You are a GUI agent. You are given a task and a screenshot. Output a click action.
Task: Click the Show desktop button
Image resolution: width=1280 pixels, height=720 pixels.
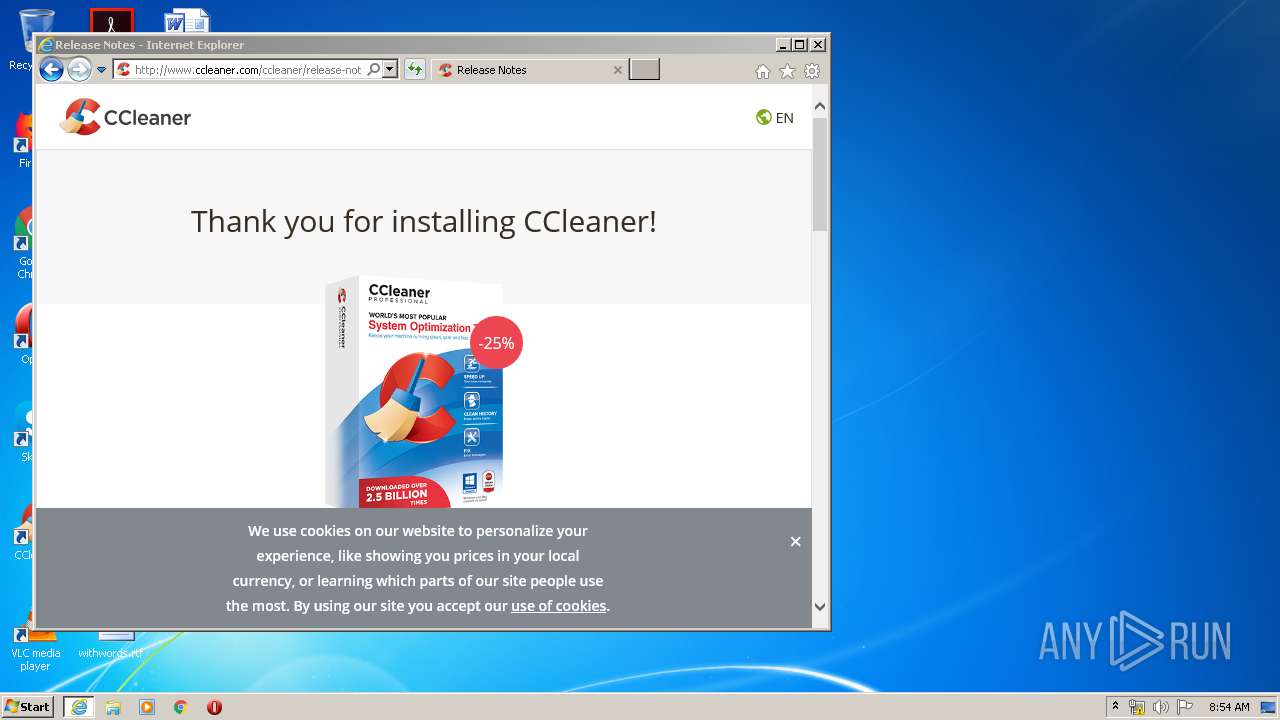pos(1269,707)
